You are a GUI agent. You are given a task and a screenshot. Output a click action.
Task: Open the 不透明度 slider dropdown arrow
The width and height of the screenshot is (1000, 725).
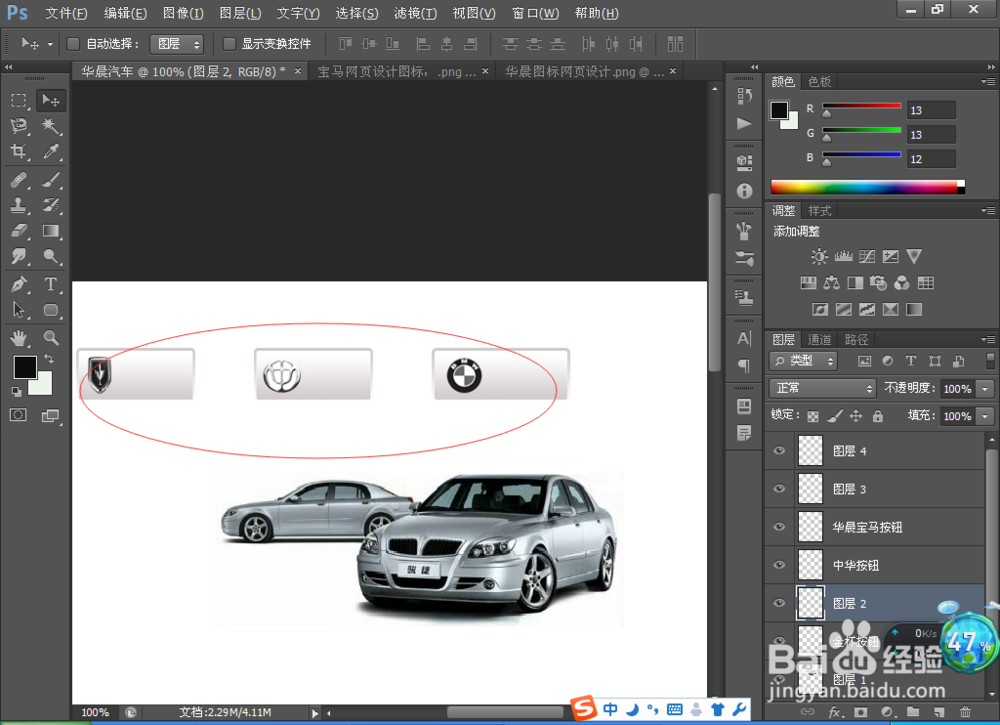985,389
